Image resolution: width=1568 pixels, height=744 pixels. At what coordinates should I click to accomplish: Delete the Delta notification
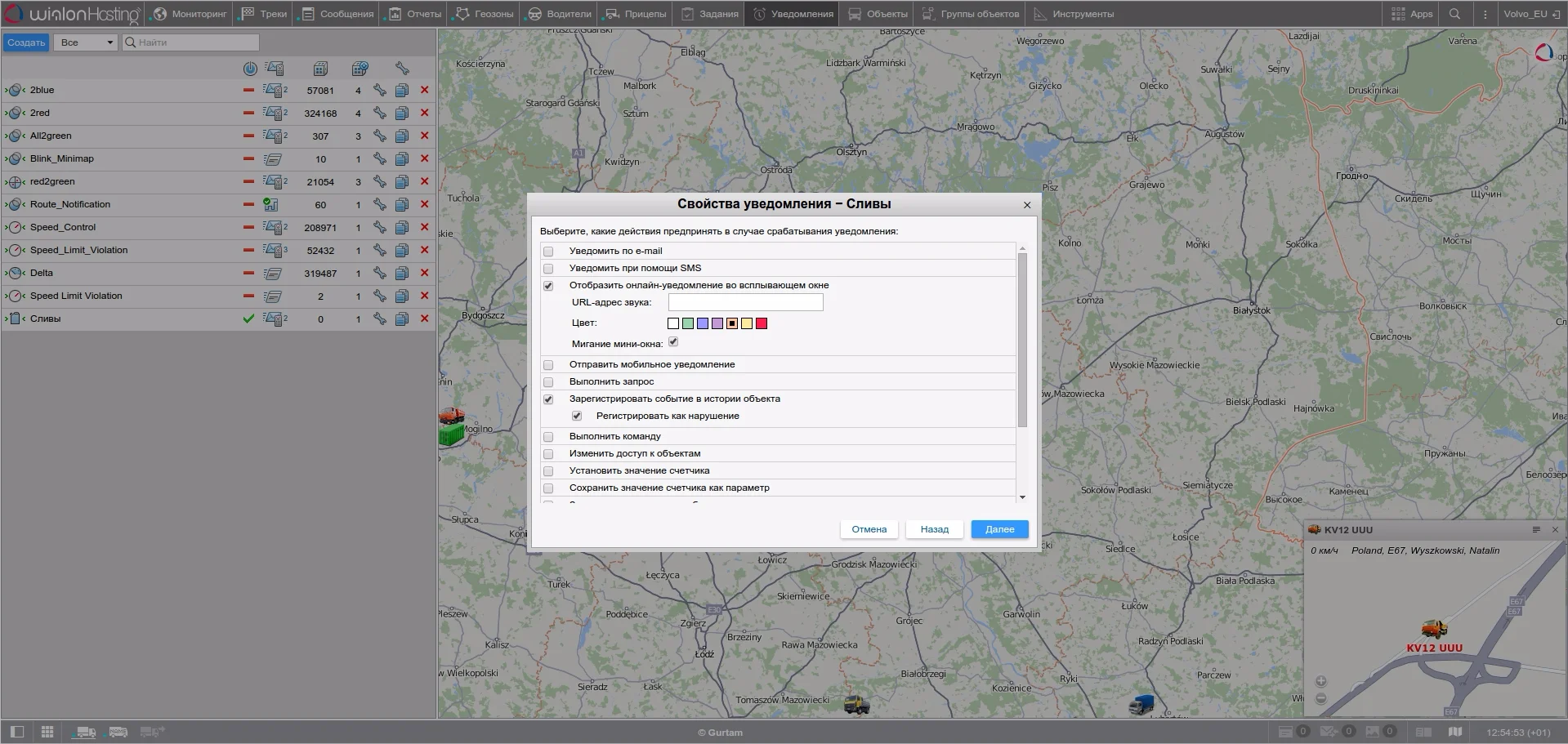[x=424, y=274]
